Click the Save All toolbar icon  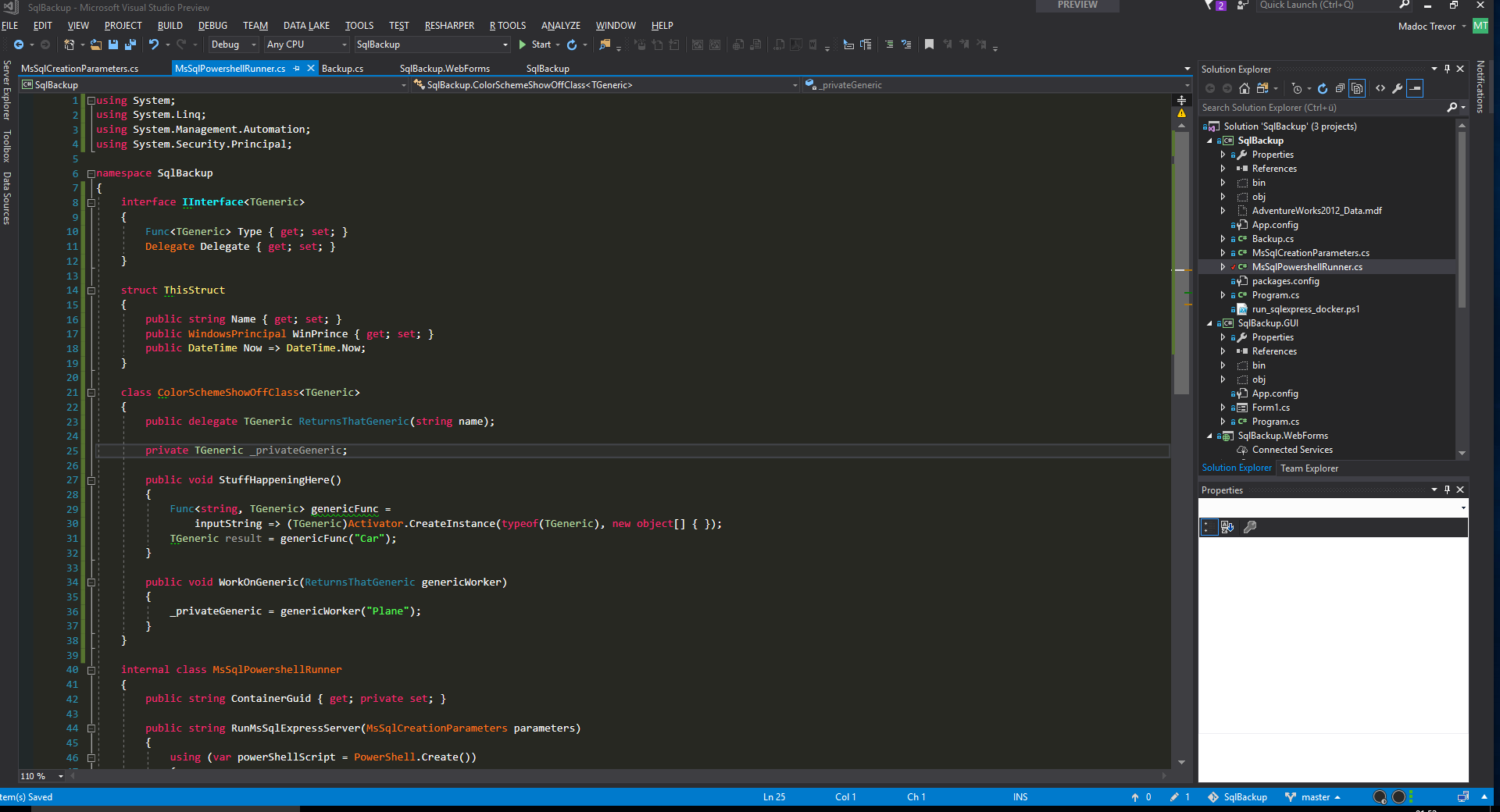[x=130, y=45]
